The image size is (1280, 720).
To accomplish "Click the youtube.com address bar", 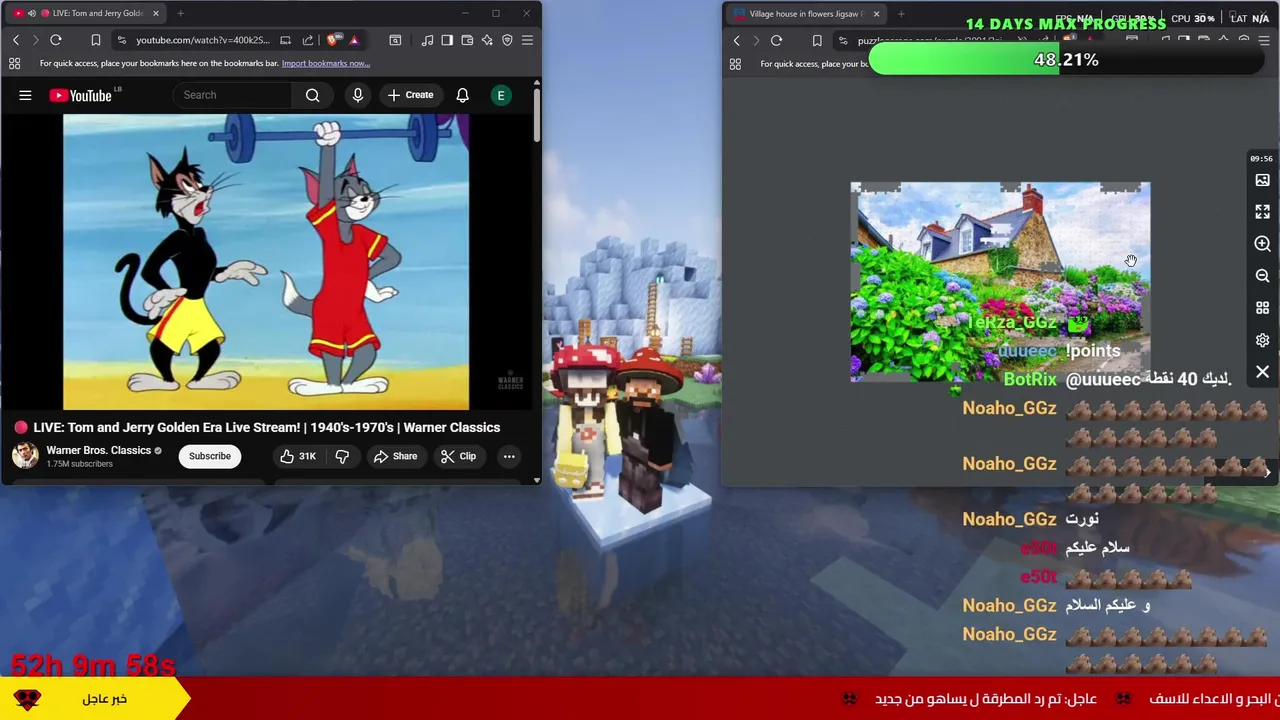I will tap(203, 40).
